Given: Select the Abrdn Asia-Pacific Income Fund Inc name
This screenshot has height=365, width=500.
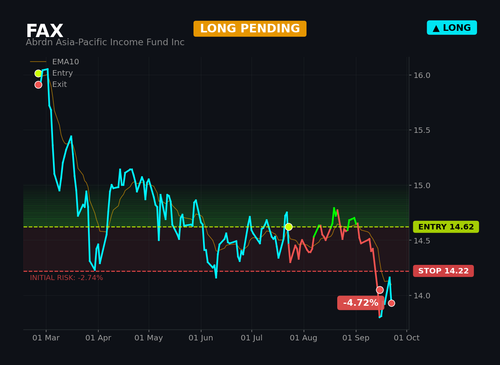Looking at the screenshot, I should [105, 42].
